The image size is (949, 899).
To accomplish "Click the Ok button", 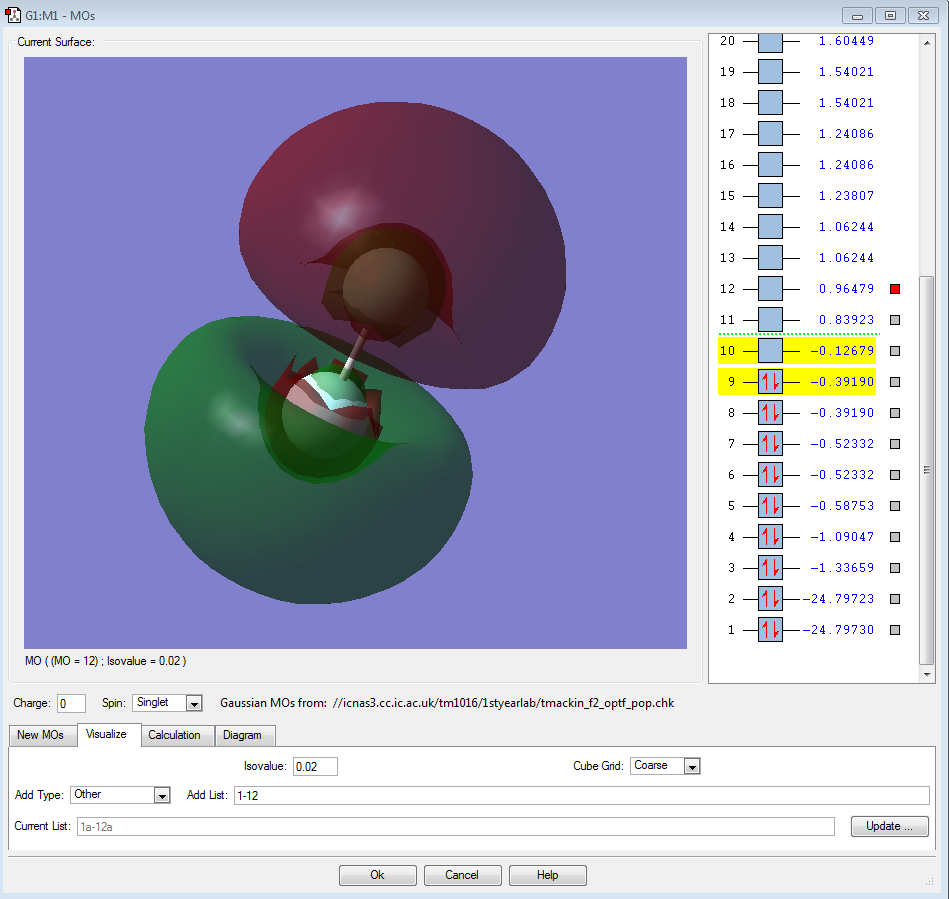I will point(377,875).
